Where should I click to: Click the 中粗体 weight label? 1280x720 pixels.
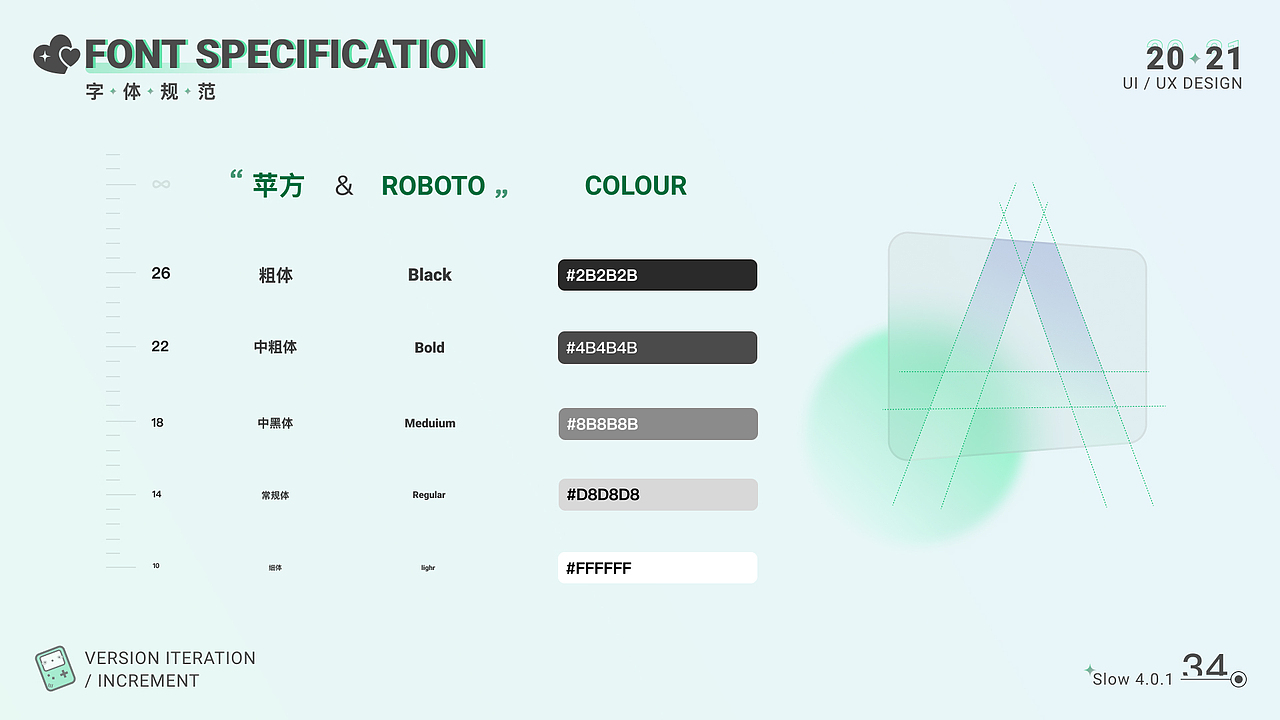coord(275,347)
